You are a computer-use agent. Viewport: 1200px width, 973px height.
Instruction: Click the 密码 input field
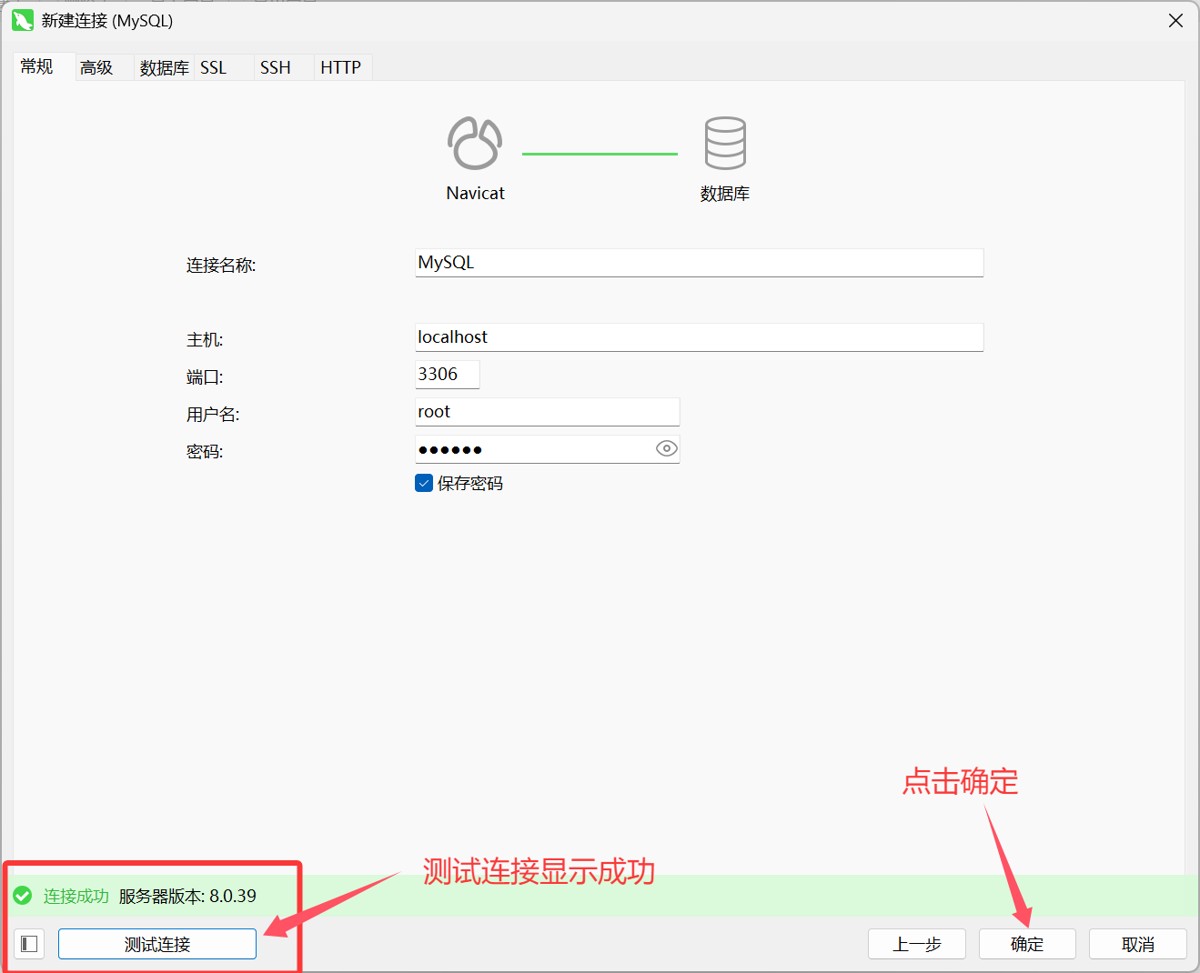547,449
